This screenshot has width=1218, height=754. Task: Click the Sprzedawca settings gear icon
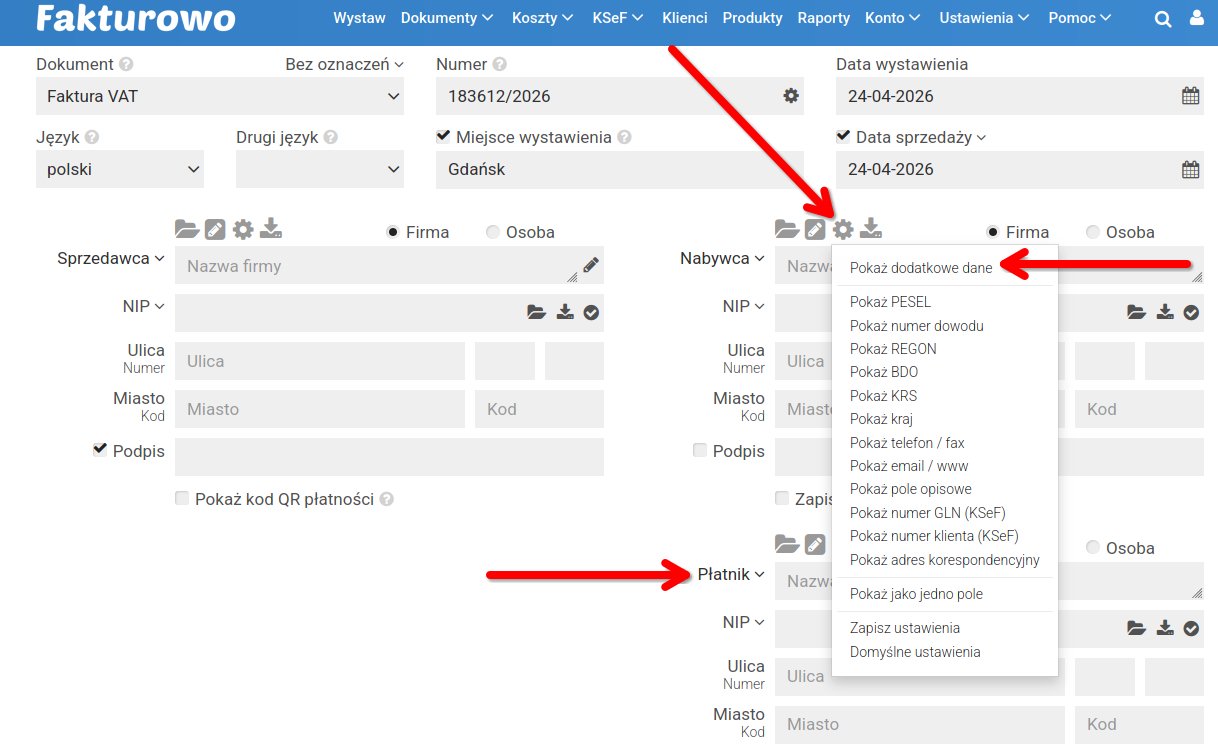tap(243, 229)
